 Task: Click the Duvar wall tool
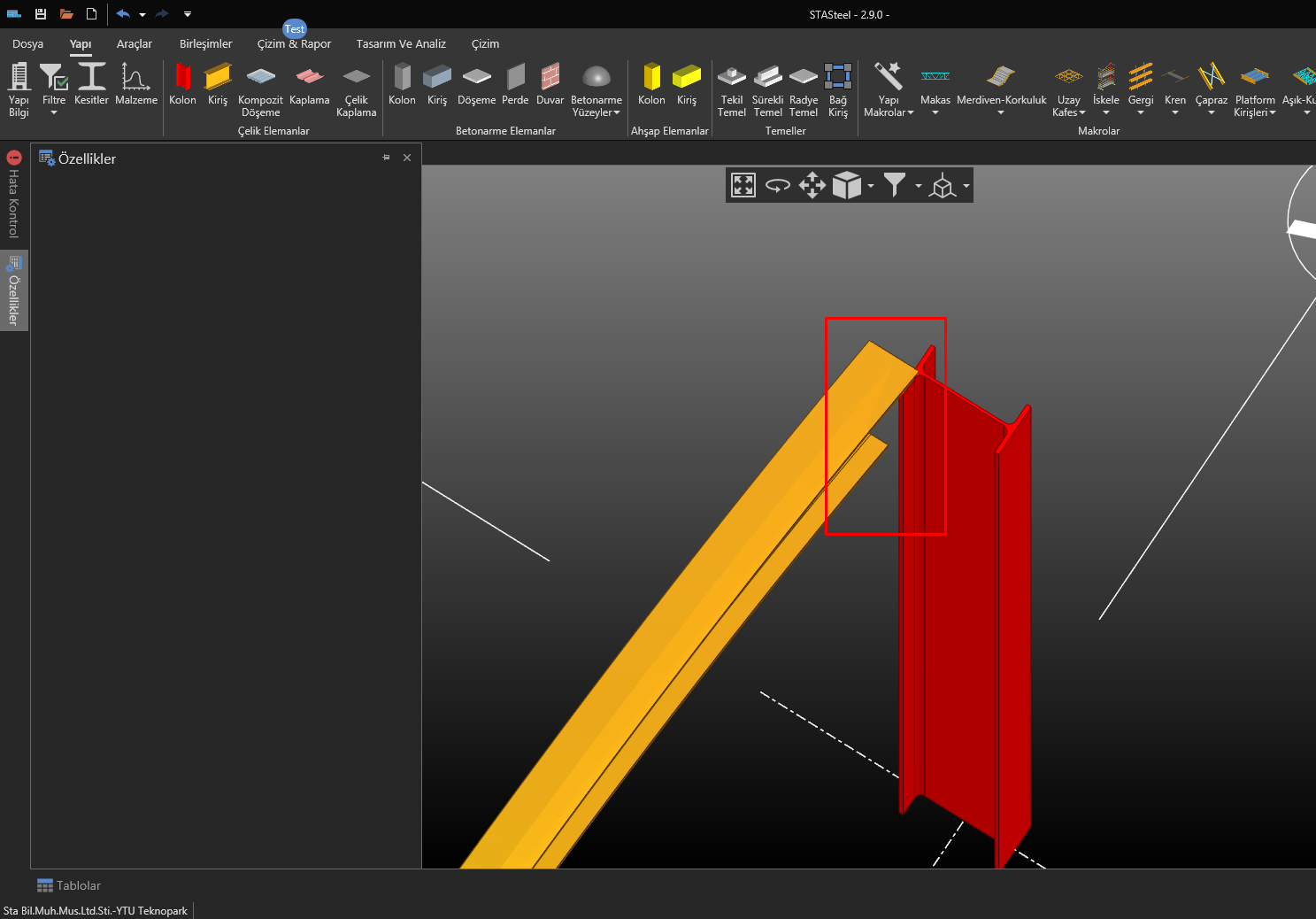[550, 85]
